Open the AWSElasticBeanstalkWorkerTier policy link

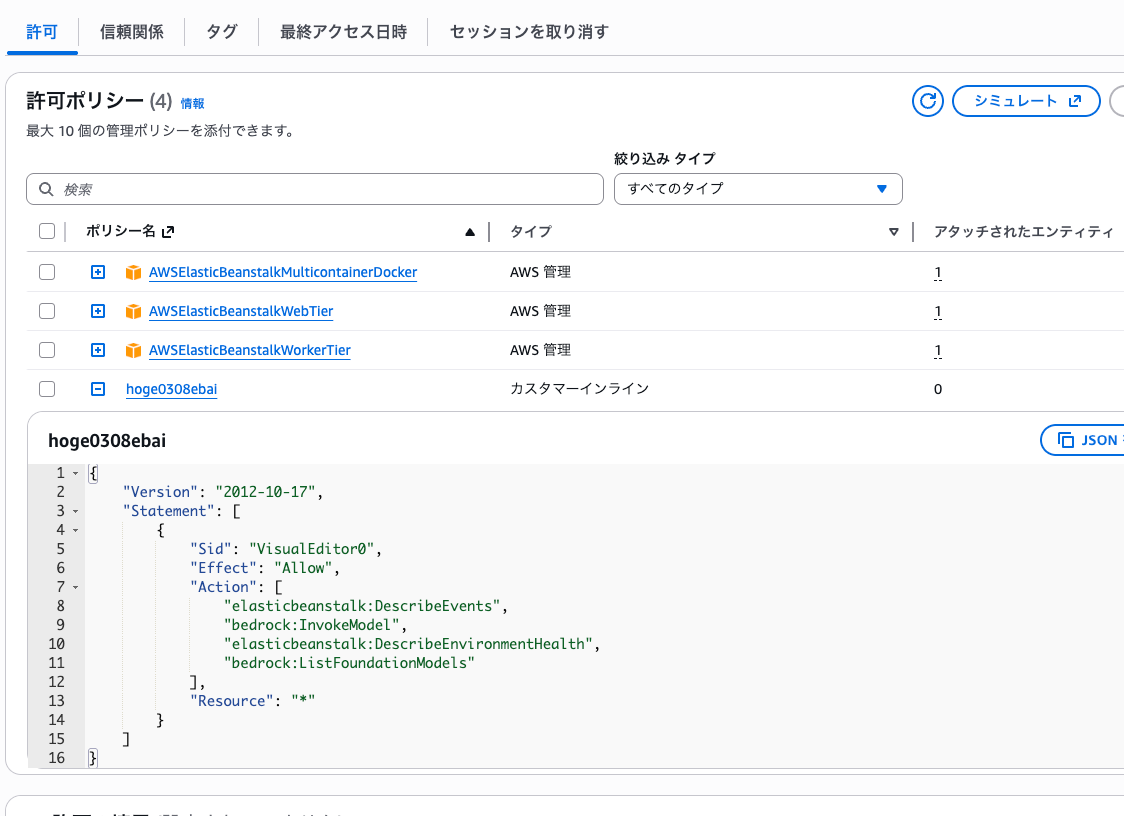coord(249,350)
